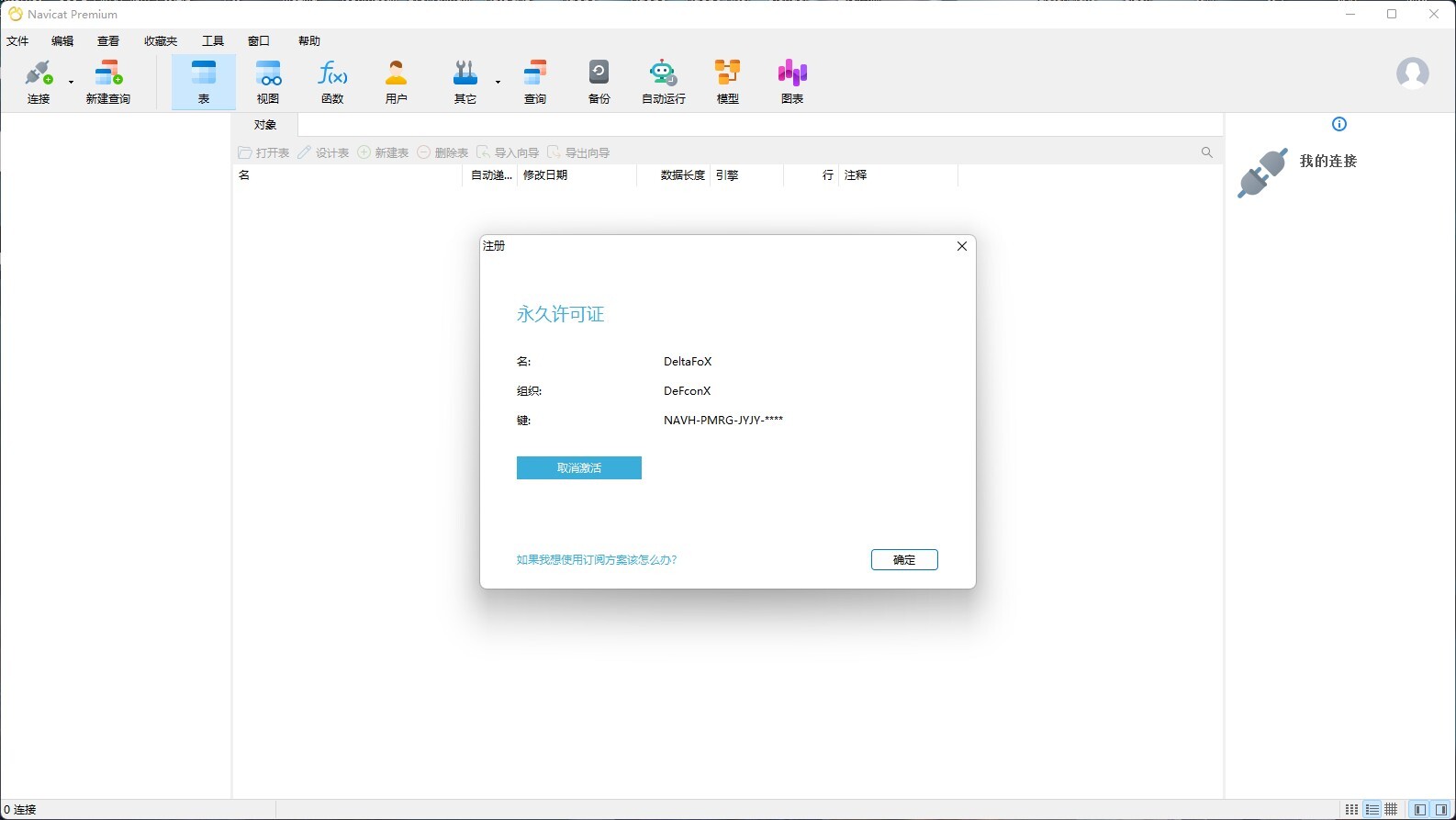Viewport: 1456px width, 820px height.
Task: Switch to detail view in status bar
Action: [x=1372, y=809]
